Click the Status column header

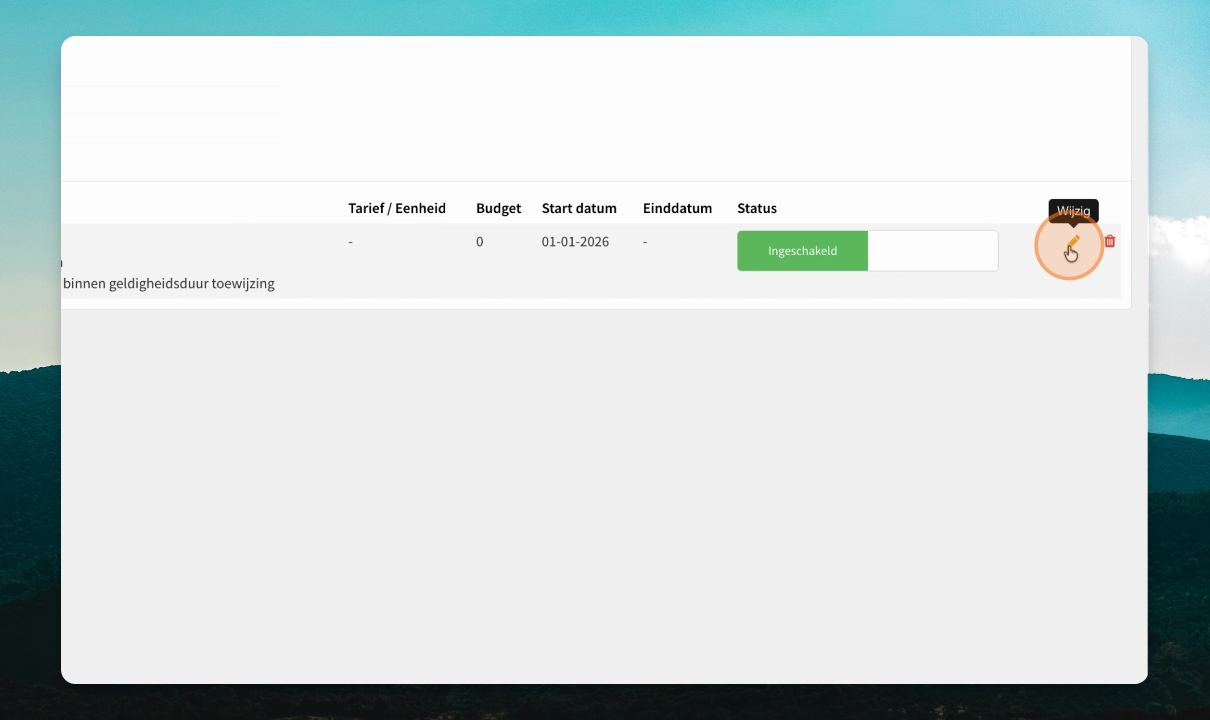click(757, 208)
